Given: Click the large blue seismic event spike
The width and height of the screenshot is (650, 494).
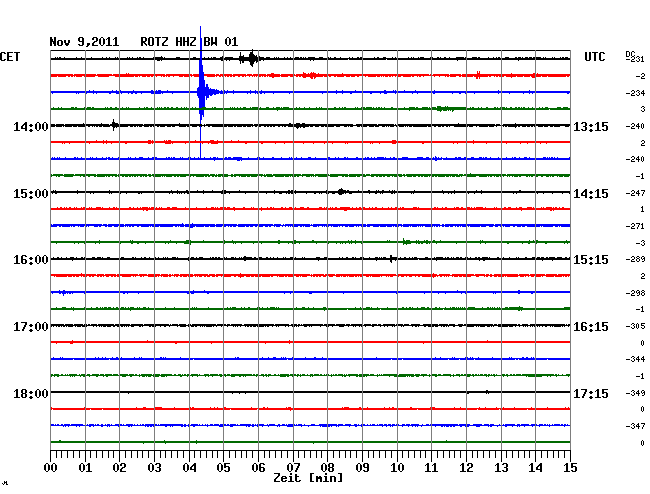Looking at the screenshot, I should [x=201, y=92].
